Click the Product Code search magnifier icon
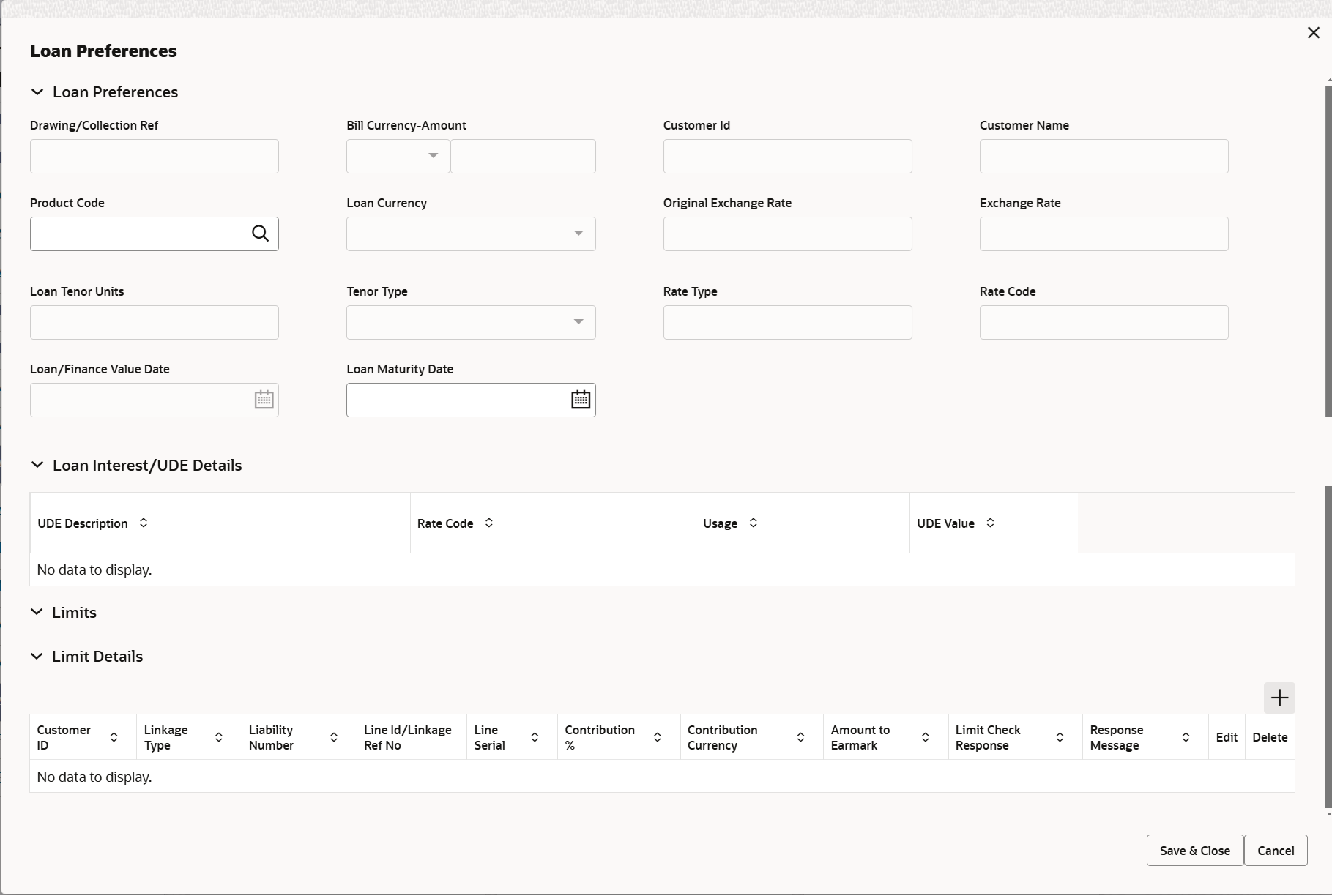 [x=260, y=234]
